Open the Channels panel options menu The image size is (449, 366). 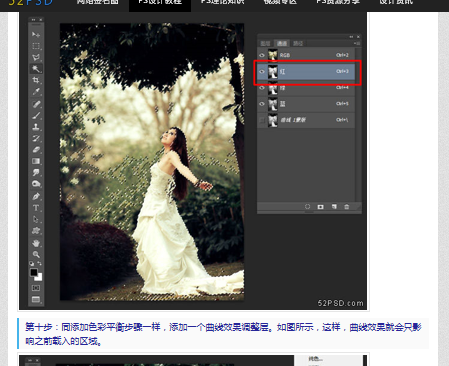pyautogui.click(x=357, y=43)
